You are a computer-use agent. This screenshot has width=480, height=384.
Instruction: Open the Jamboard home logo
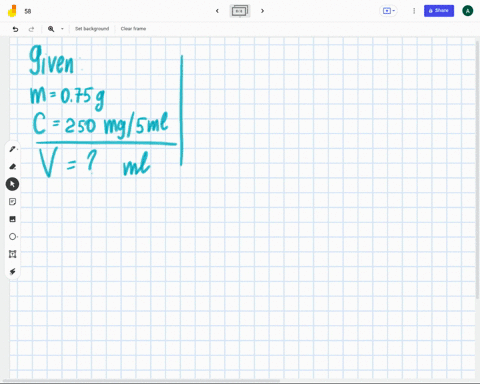[12, 11]
